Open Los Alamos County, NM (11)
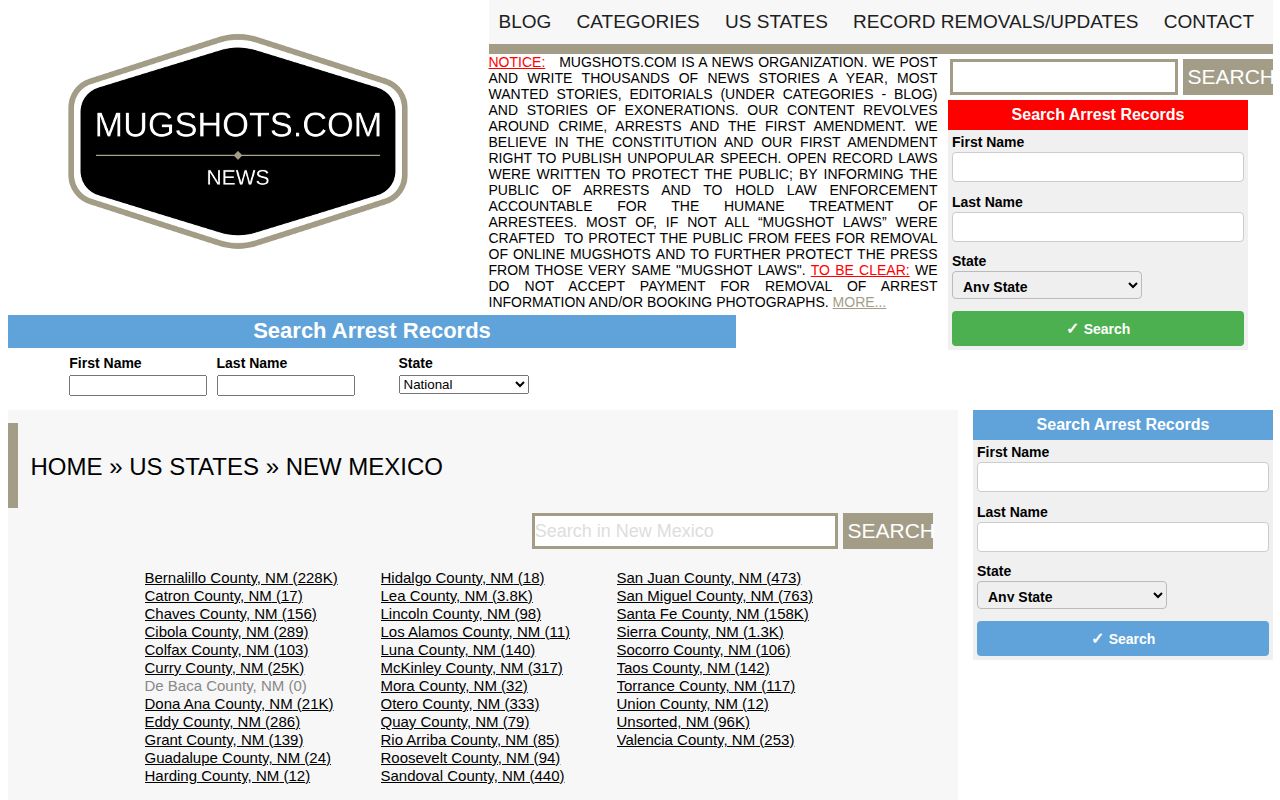The image size is (1280, 800). [x=475, y=632]
